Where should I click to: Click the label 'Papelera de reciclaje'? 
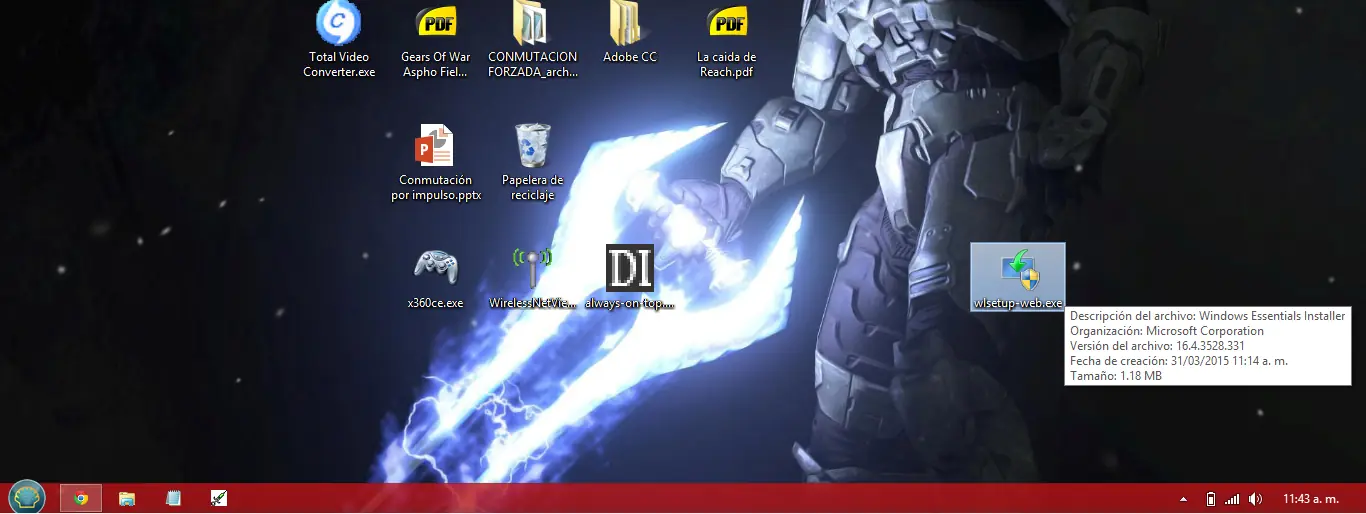(532, 188)
